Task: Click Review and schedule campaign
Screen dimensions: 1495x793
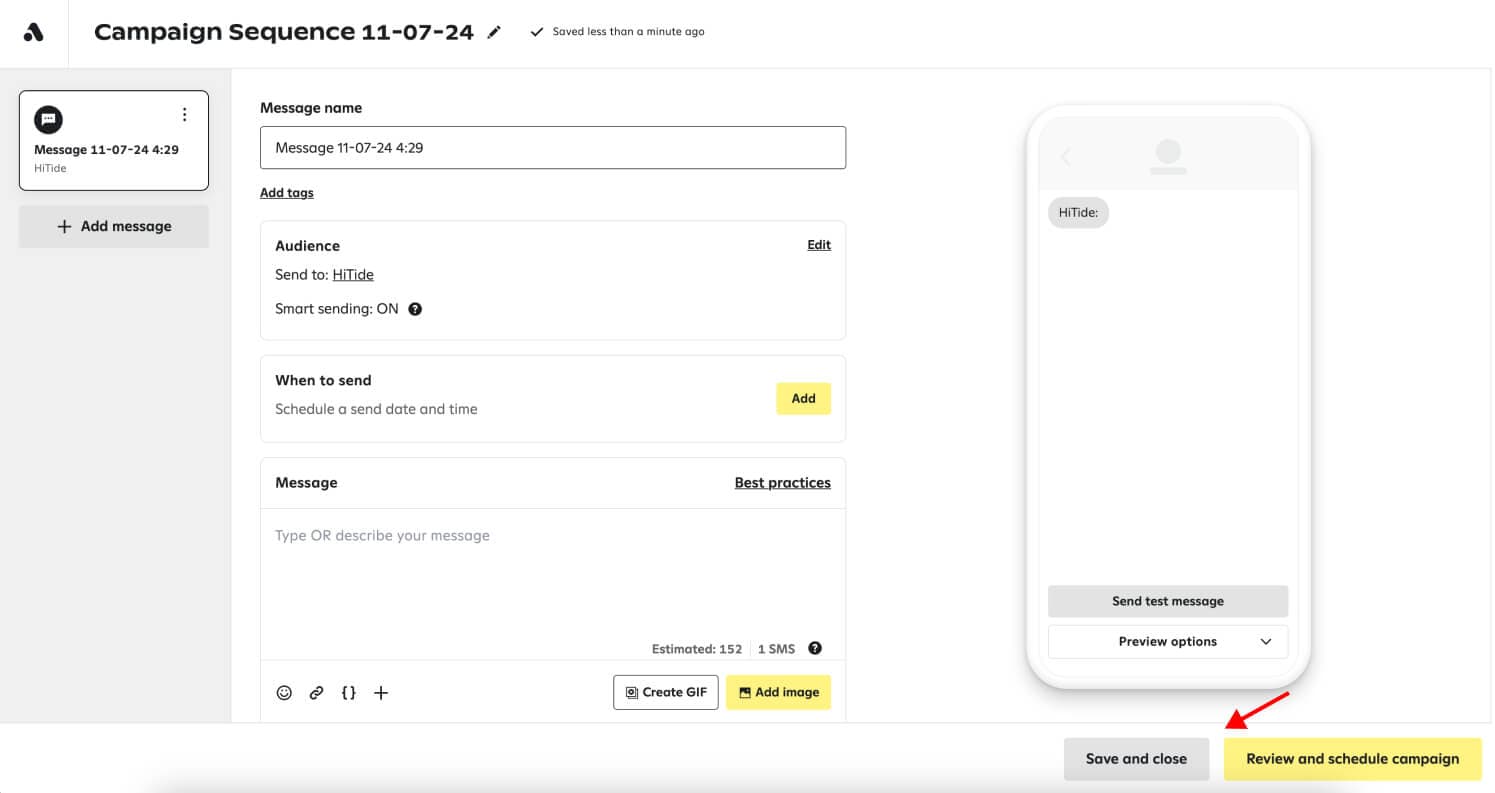Action: coord(1352,758)
